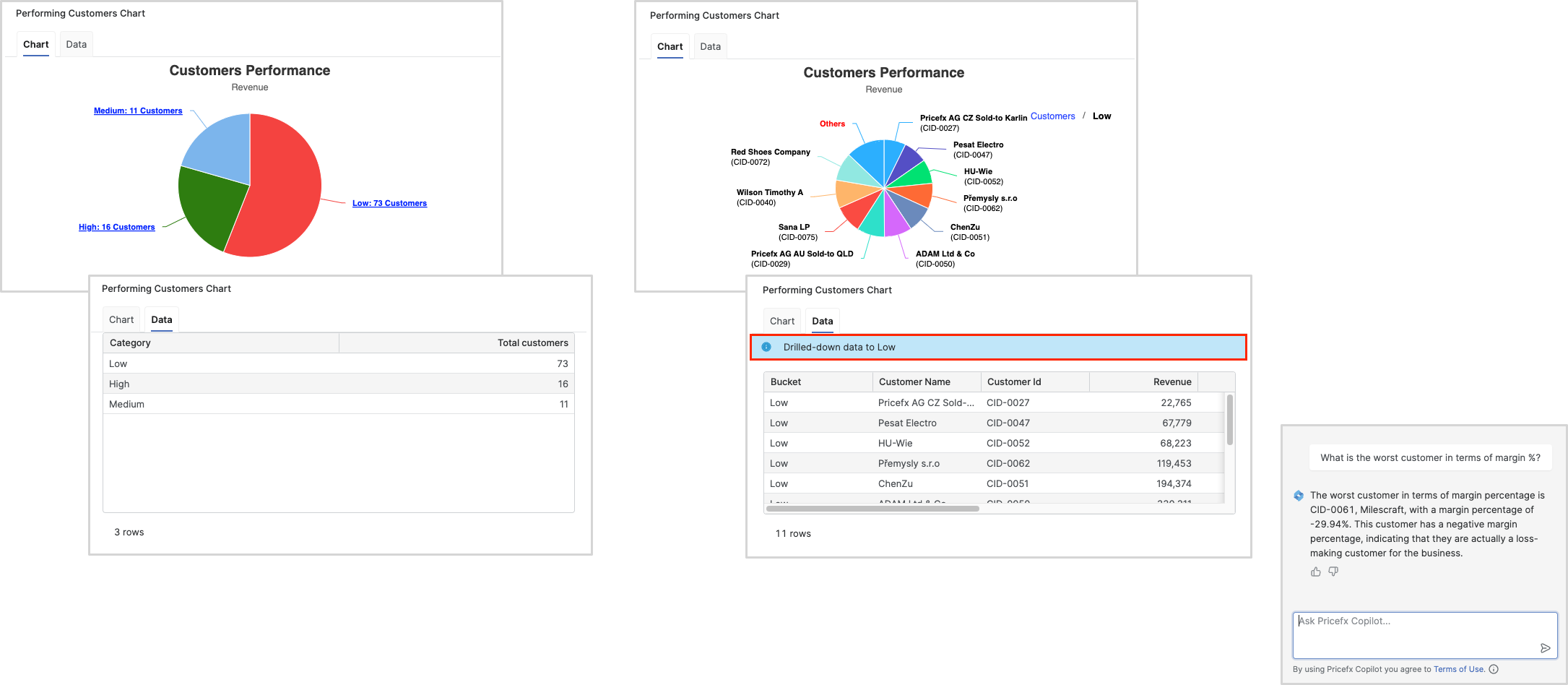Screen dimensions: 1568x685
Task: Switch to Chart tab above the drilled-down table
Action: [781, 321]
